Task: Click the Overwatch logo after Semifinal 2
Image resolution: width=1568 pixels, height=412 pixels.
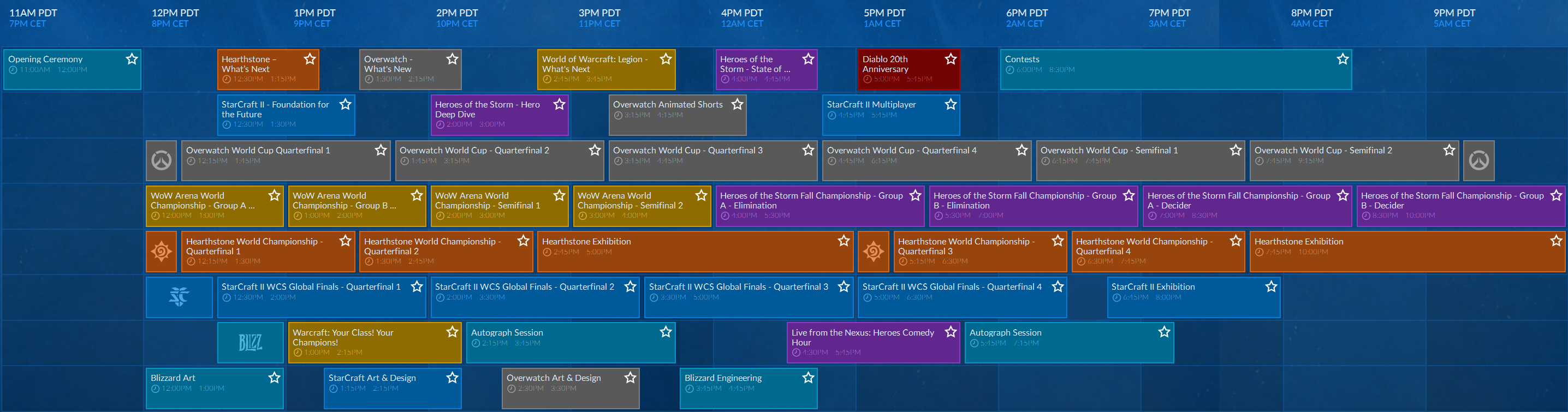Action: (x=1478, y=160)
